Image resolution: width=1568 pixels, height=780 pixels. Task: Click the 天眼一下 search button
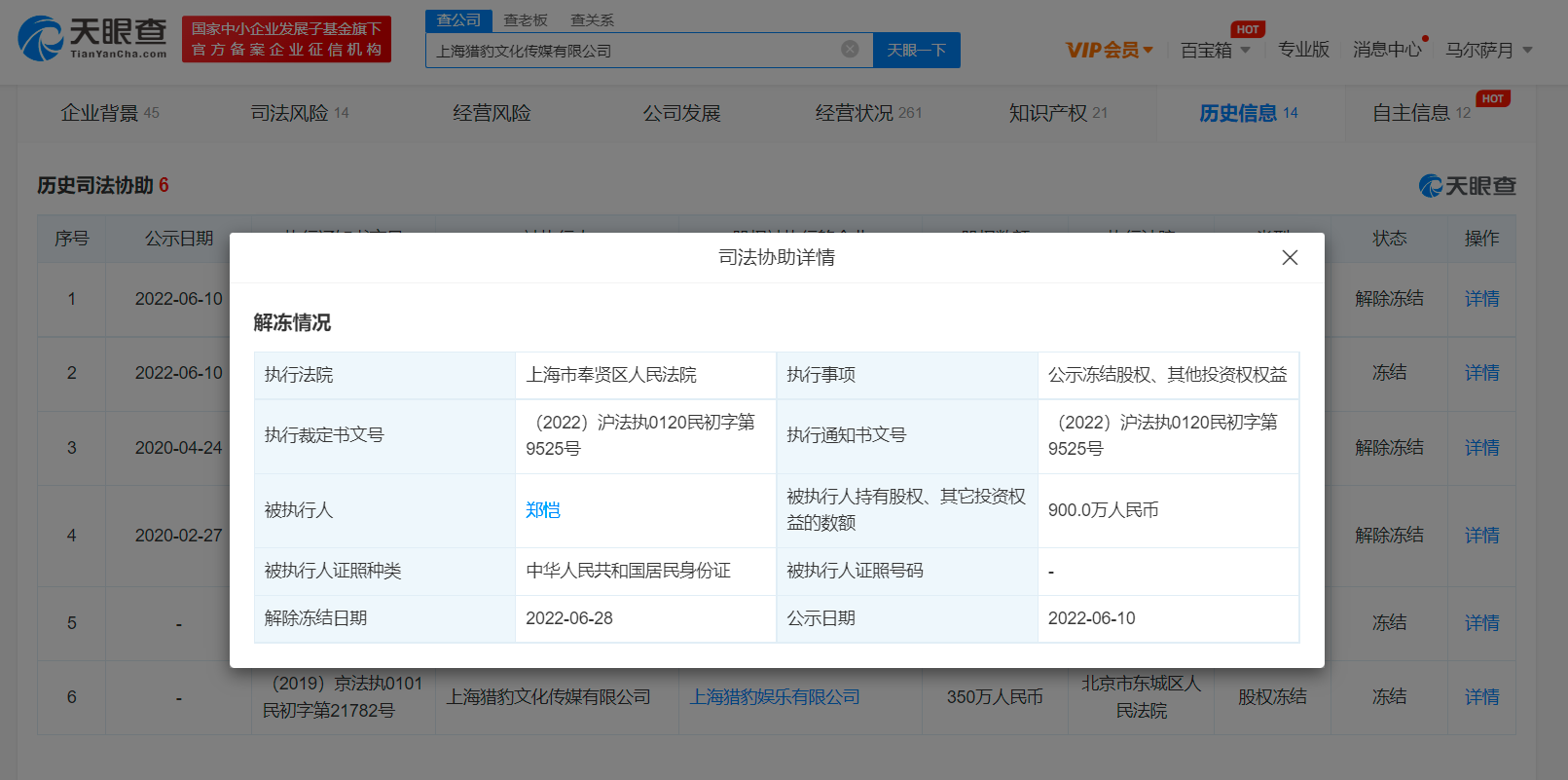[917, 50]
